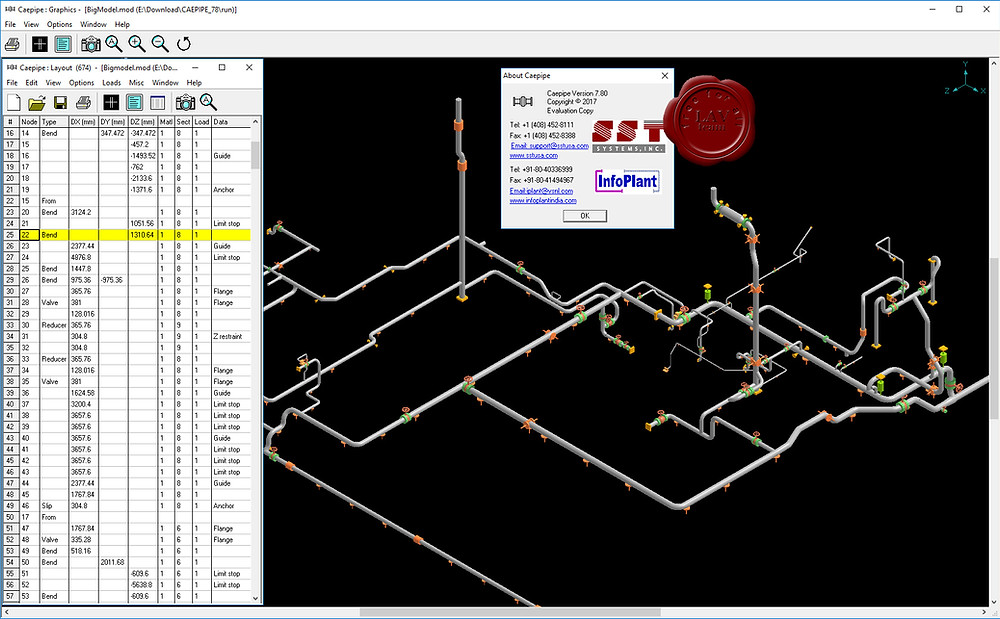Click the magnifier icon in Layout toolbar
Screen dimensions: 1000x619
(208, 101)
